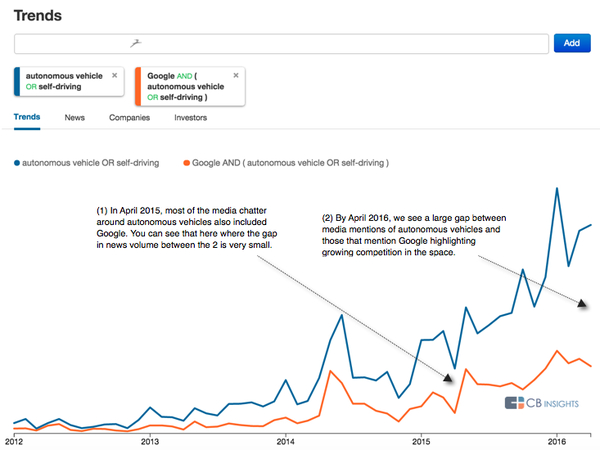Click the blue line's highest peak near 2016
The height and width of the screenshot is (450, 600).
click(556, 188)
